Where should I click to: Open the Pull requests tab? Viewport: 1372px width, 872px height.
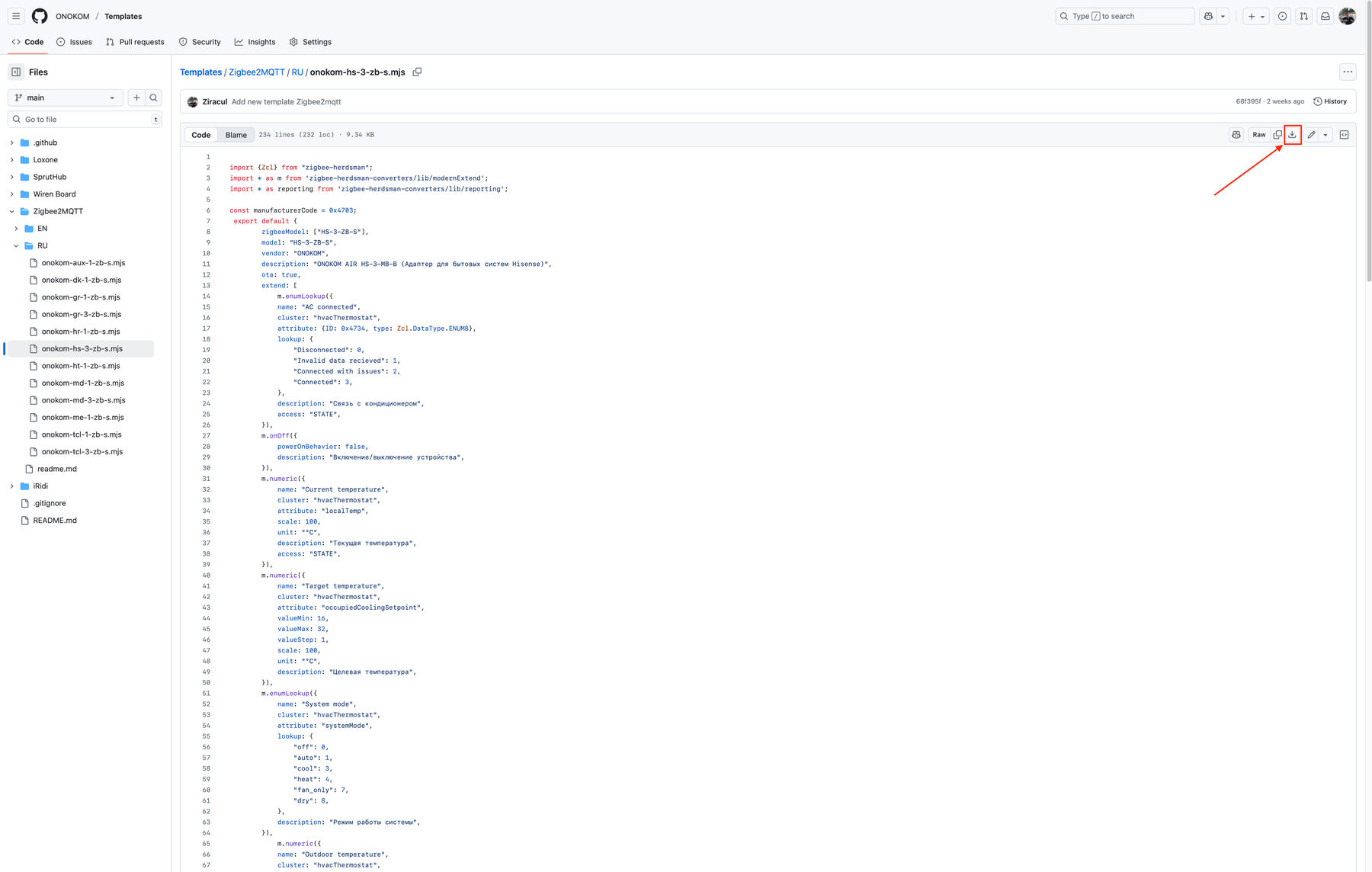[x=135, y=42]
